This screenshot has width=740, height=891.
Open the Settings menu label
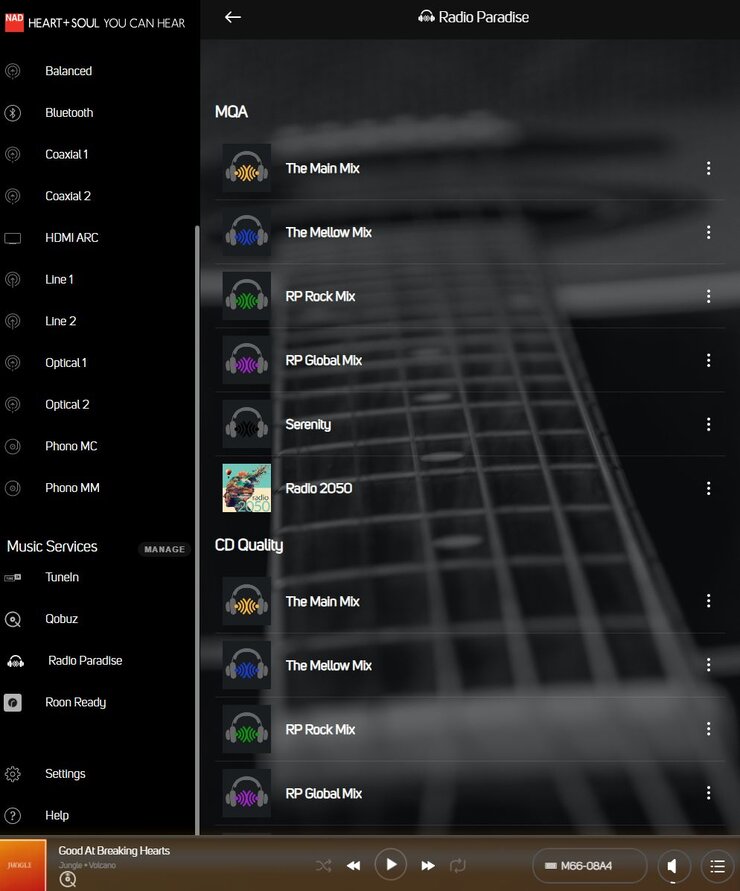[65, 774]
